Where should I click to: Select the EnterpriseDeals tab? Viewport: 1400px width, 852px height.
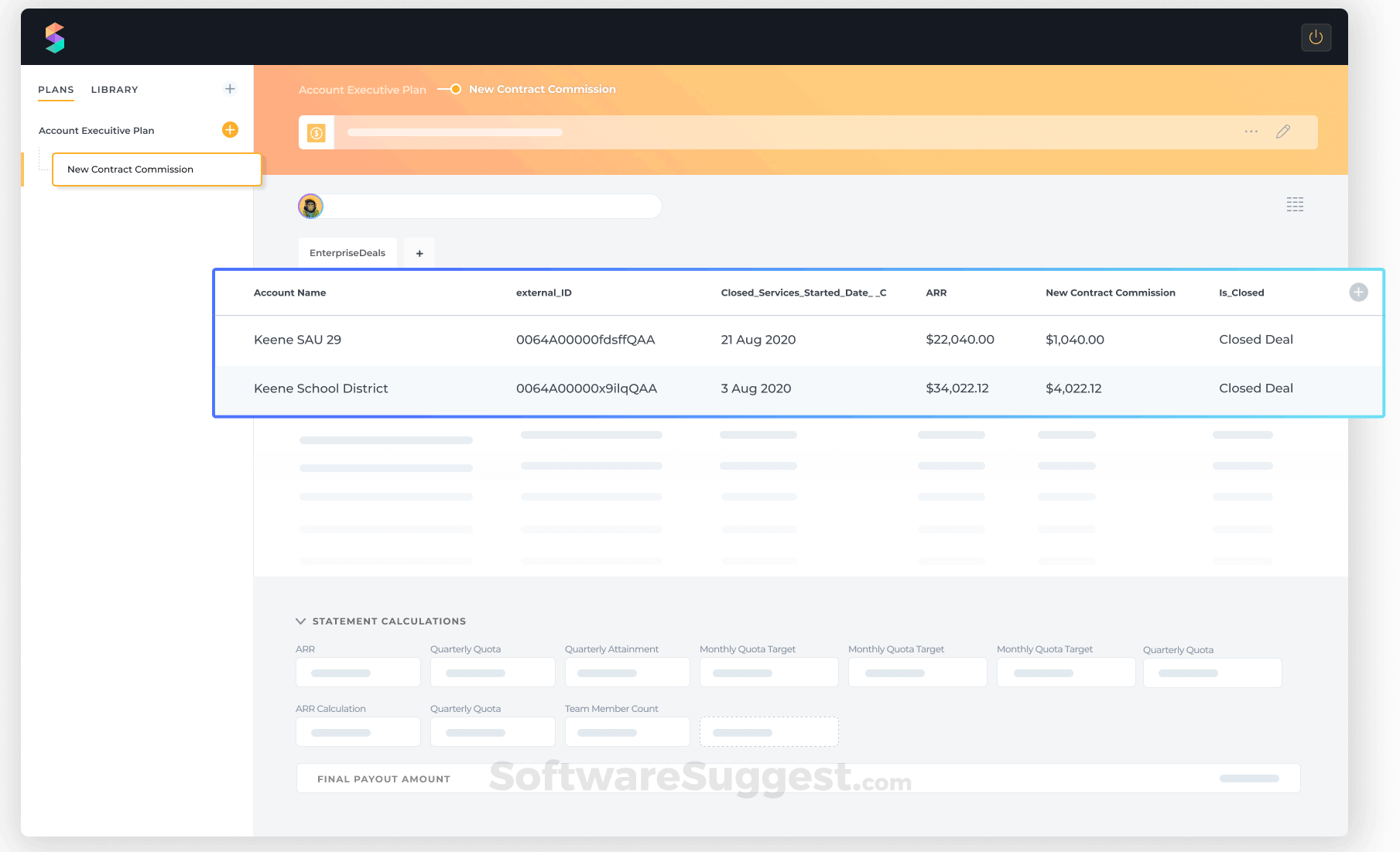(347, 253)
